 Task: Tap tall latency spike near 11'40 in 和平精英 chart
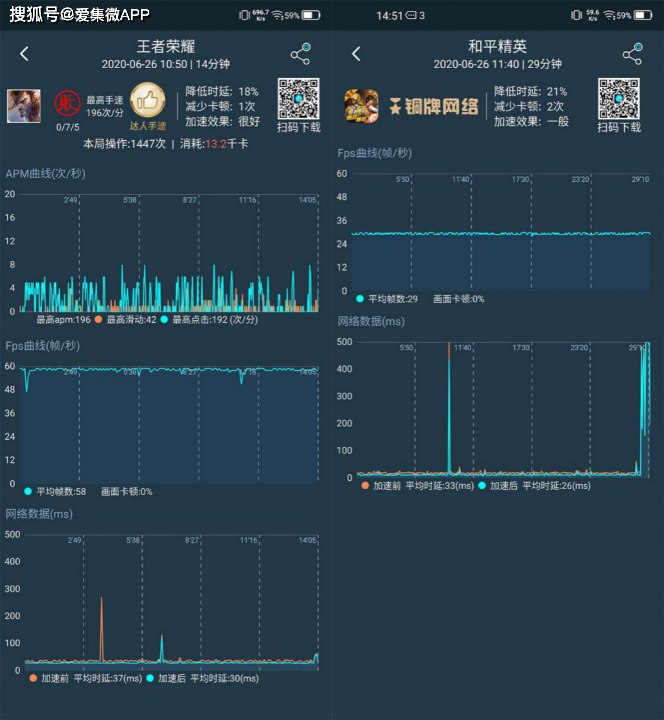click(x=449, y=408)
